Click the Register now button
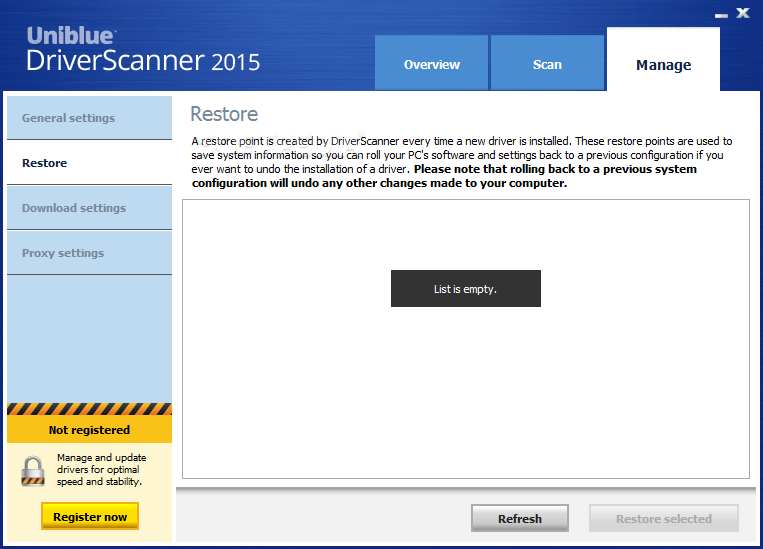This screenshot has width=763, height=549. [90, 516]
